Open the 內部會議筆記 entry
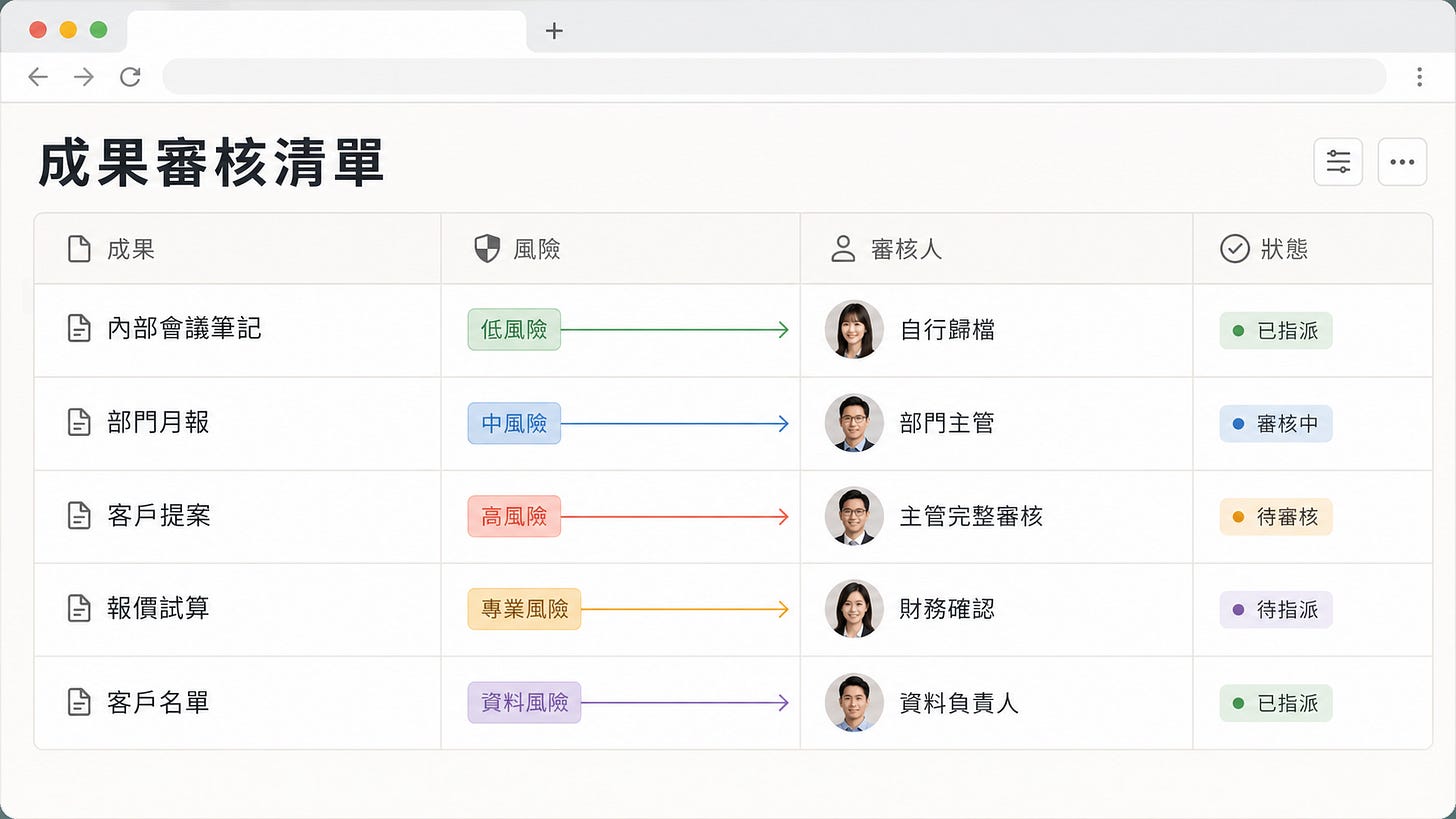The height and width of the screenshot is (819, 1456). coord(184,329)
